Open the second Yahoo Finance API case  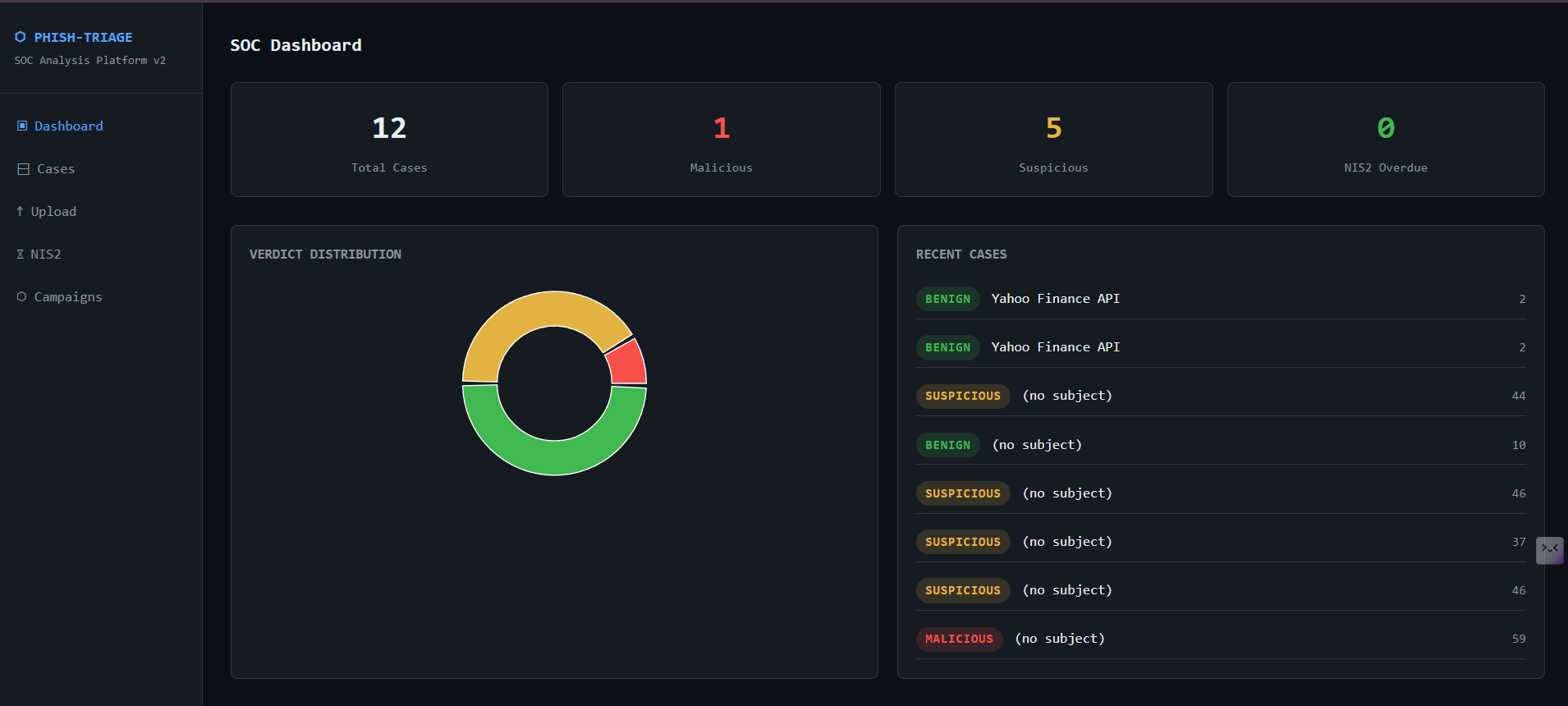1221,347
